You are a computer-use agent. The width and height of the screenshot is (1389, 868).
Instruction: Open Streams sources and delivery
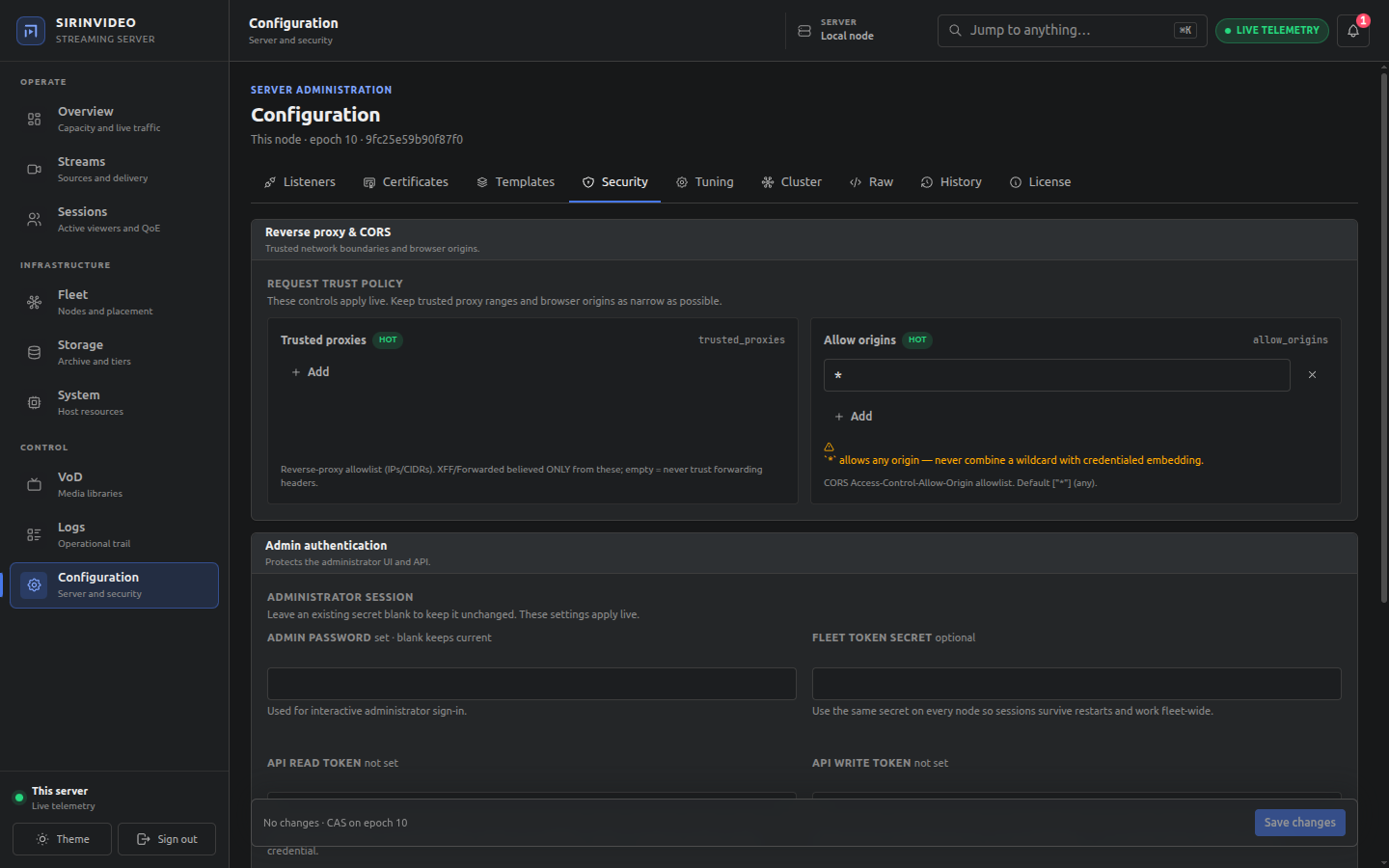pyautogui.click(x=114, y=170)
